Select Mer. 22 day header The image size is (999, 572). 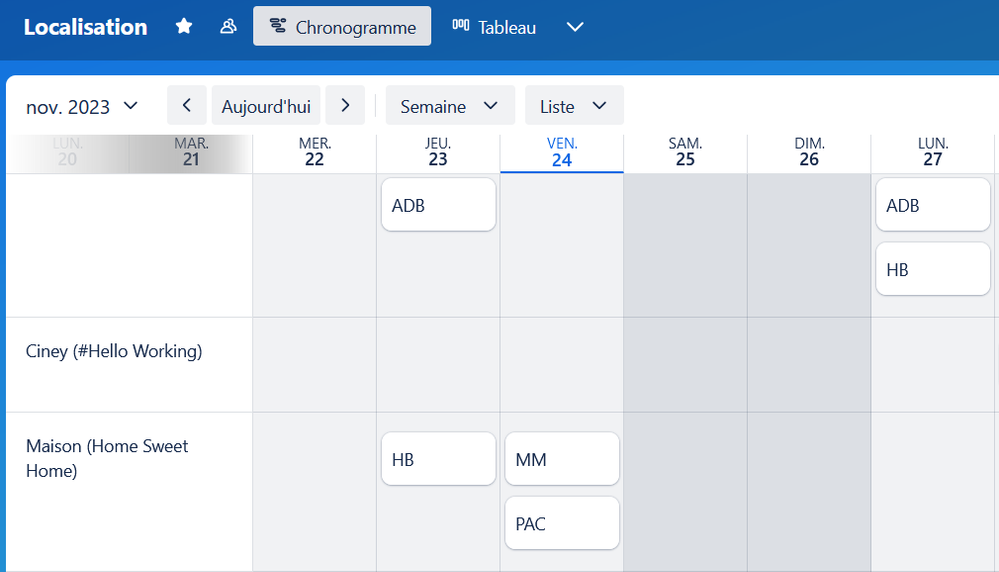(315, 153)
